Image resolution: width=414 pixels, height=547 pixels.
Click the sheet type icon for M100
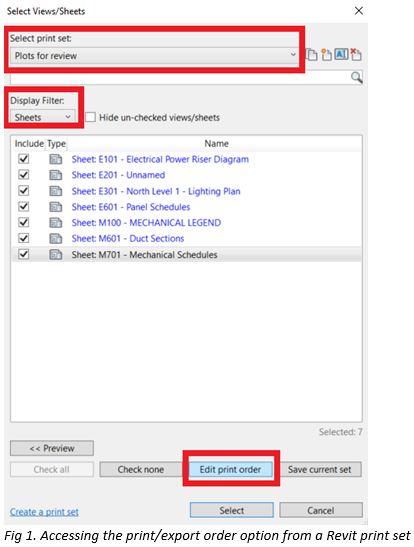tap(55, 223)
